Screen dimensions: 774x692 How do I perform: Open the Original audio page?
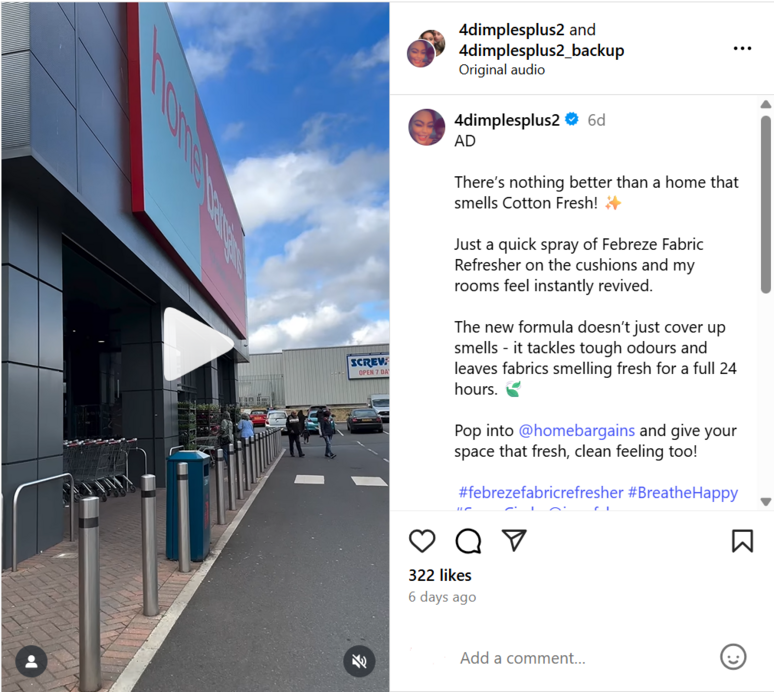tap(502, 70)
